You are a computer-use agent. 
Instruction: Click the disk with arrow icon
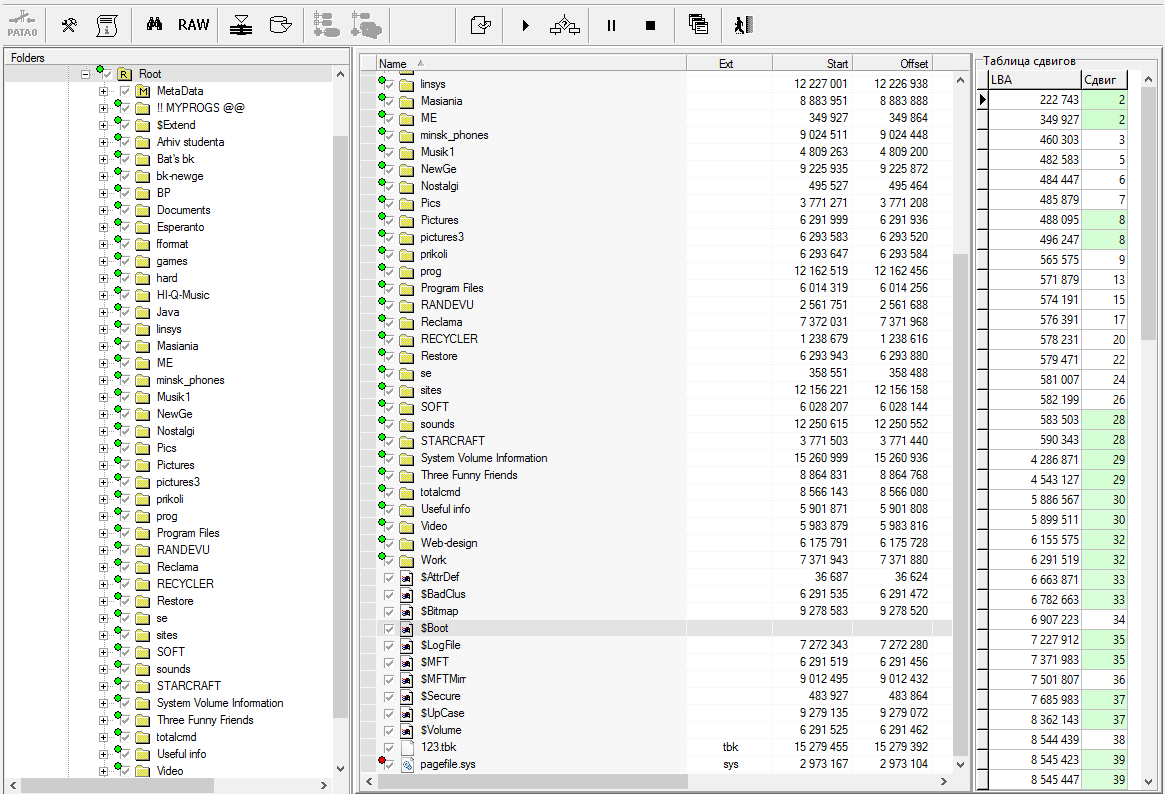[x=280, y=25]
